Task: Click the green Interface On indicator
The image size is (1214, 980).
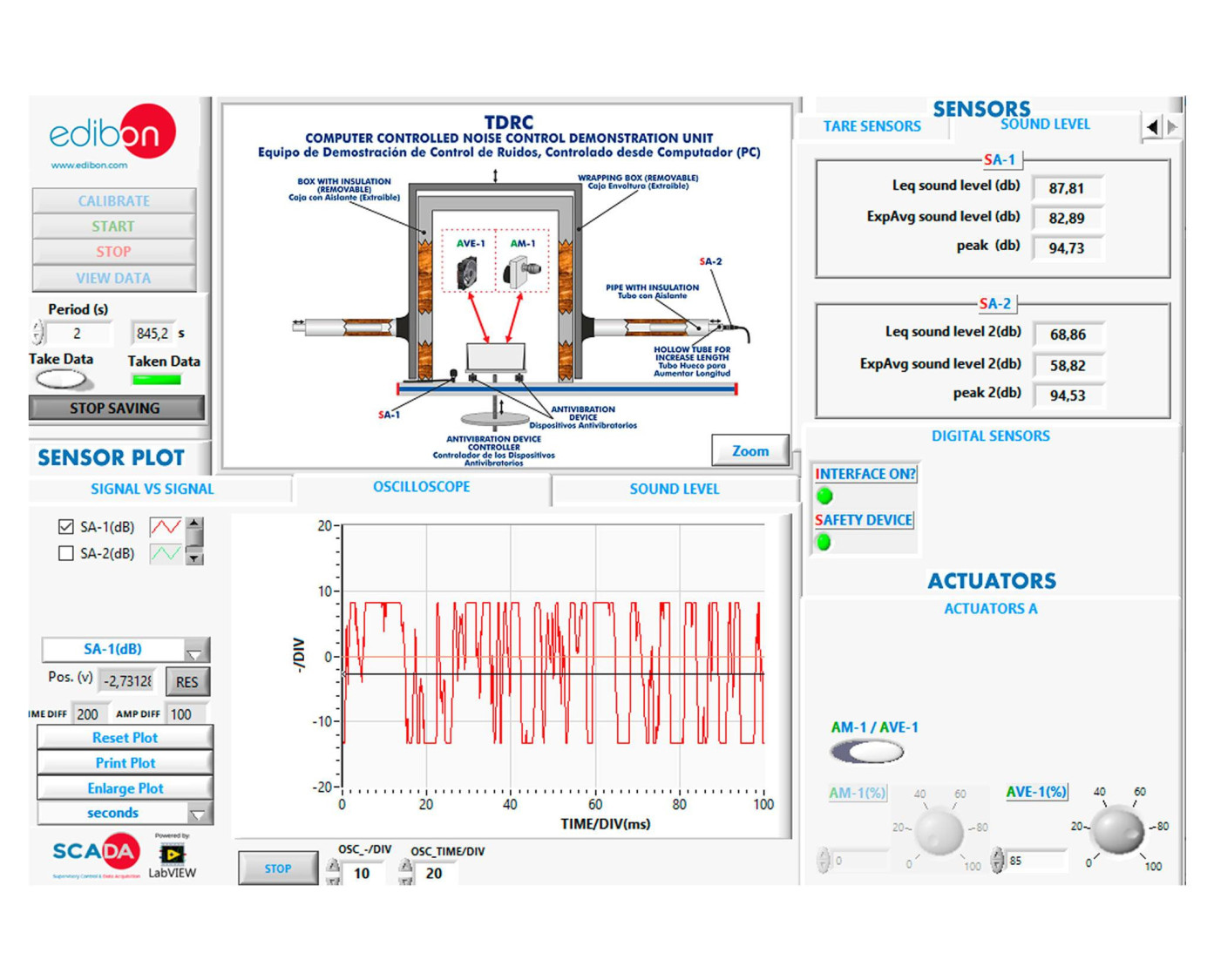Action: [x=824, y=497]
